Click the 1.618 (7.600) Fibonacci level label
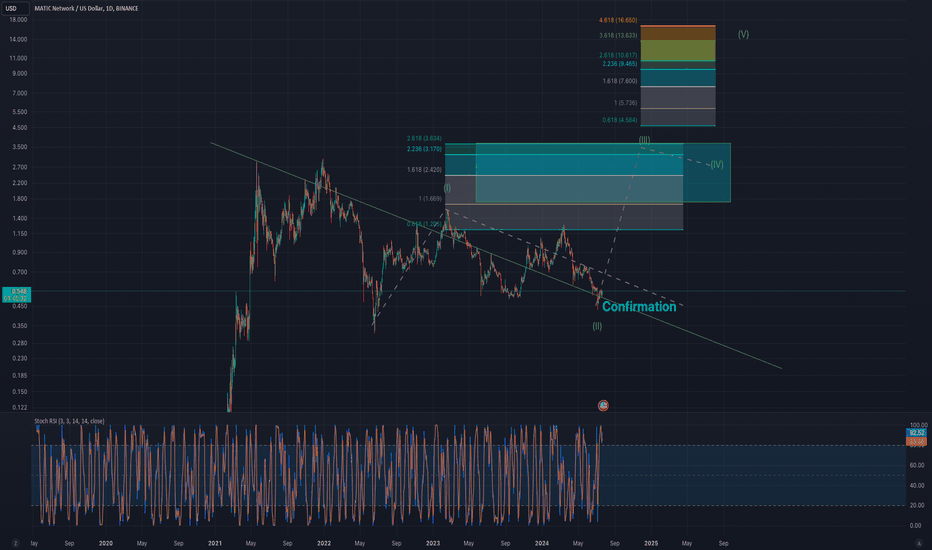Screen dimensions: 932x550 619,81
